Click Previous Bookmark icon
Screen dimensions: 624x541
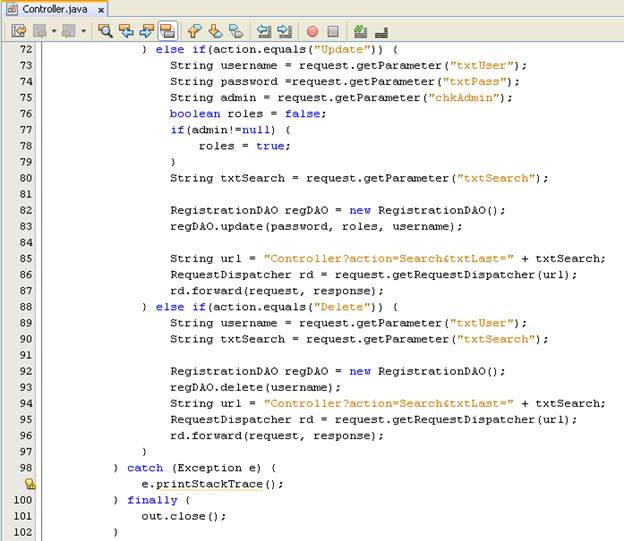(195, 31)
